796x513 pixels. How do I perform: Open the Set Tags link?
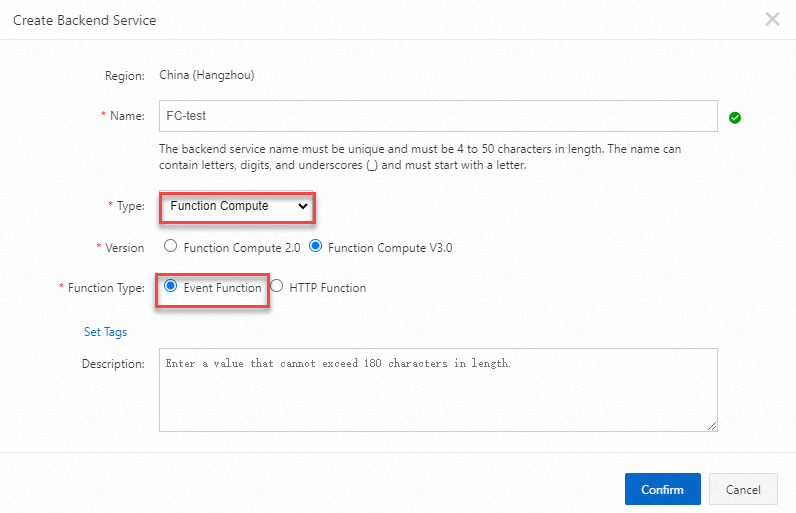(x=105, y=332)
